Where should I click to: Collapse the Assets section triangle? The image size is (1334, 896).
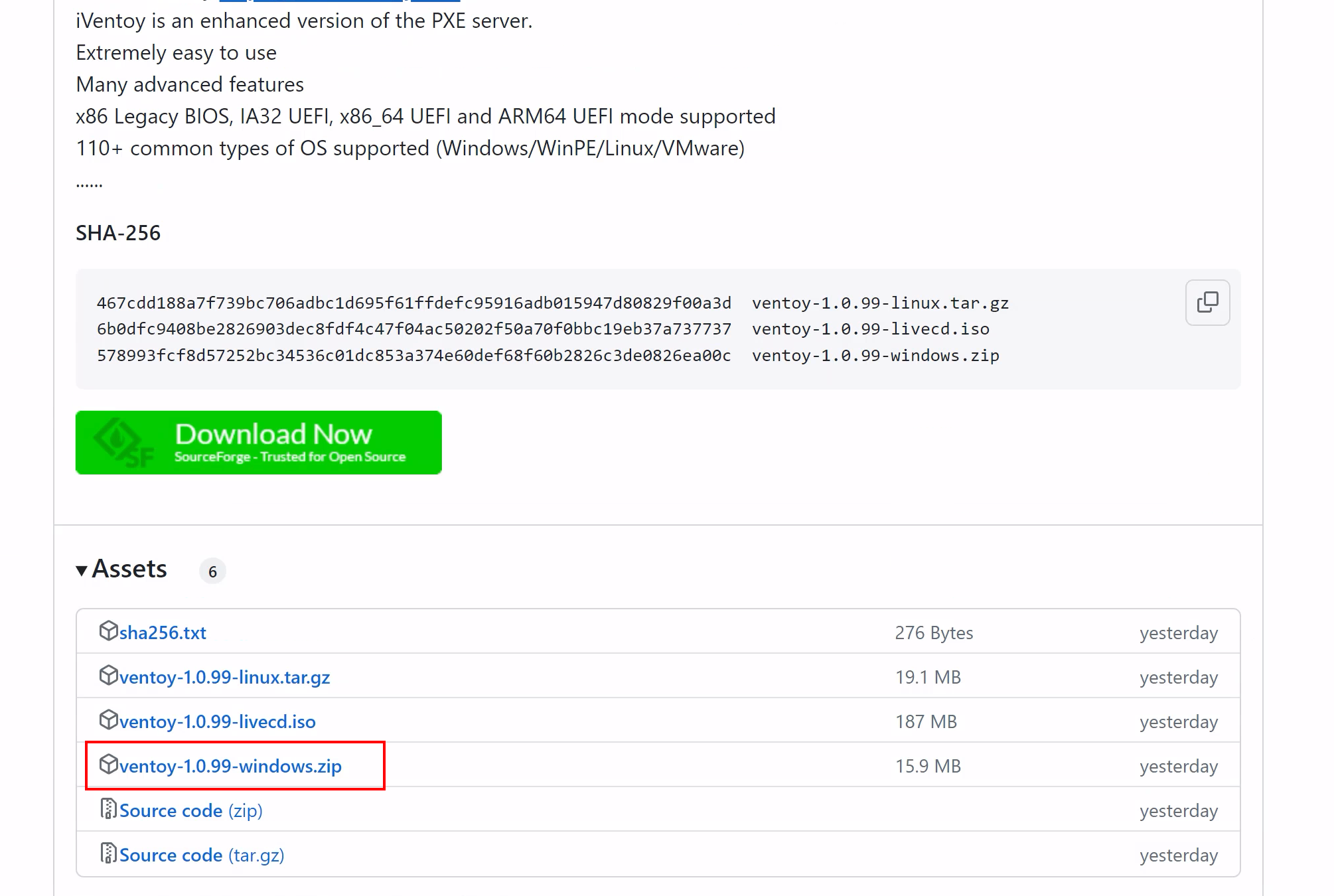pos(82,570)
